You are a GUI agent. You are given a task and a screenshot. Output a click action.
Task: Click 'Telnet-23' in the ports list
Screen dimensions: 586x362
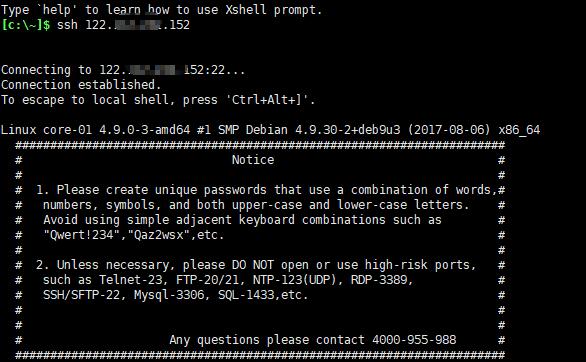click(131, 280)
